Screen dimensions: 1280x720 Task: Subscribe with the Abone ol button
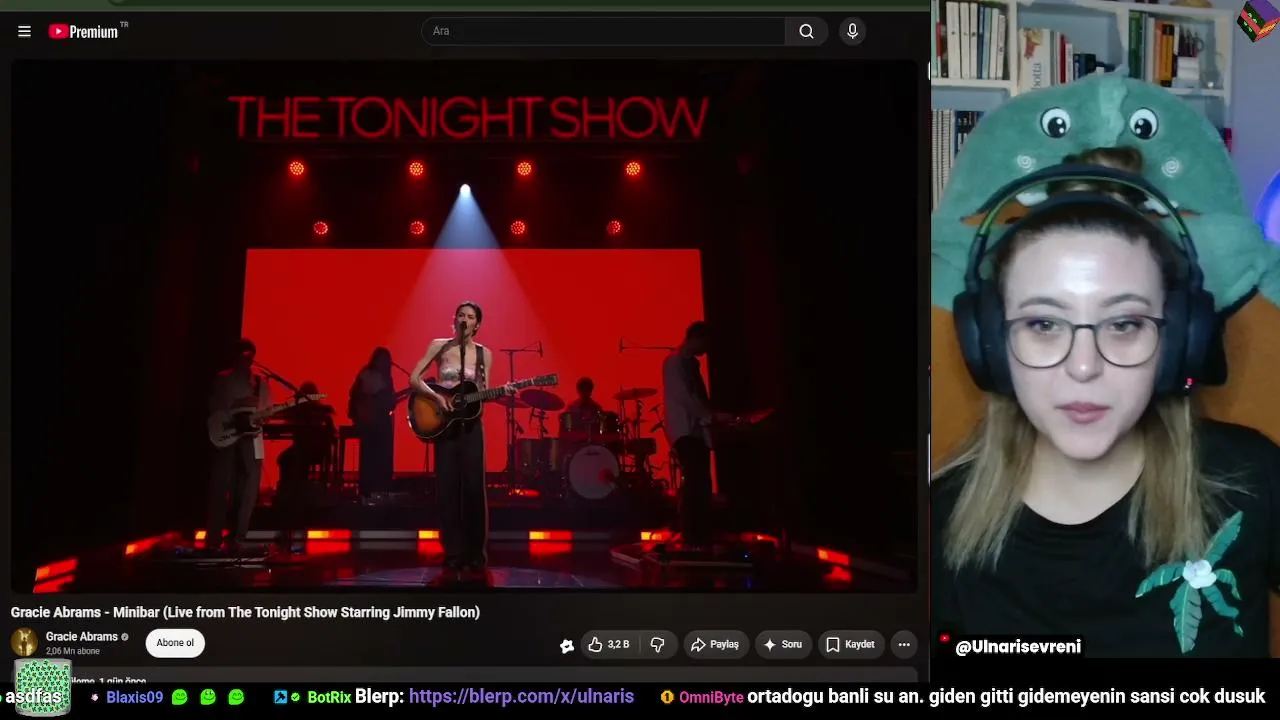tap(175, 643)
